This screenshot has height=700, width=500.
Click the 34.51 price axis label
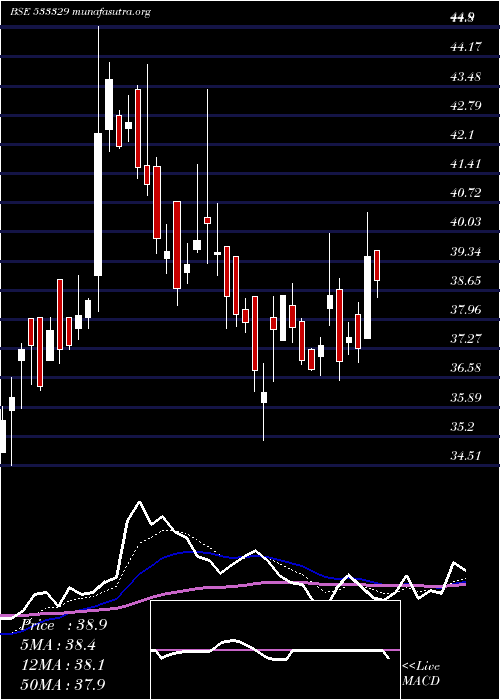pyautogui.click(x=466, y=456)
